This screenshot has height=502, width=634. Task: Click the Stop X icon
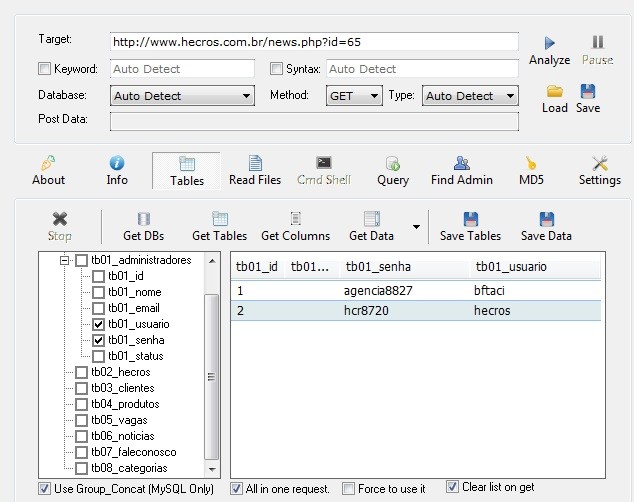point(60,219)
